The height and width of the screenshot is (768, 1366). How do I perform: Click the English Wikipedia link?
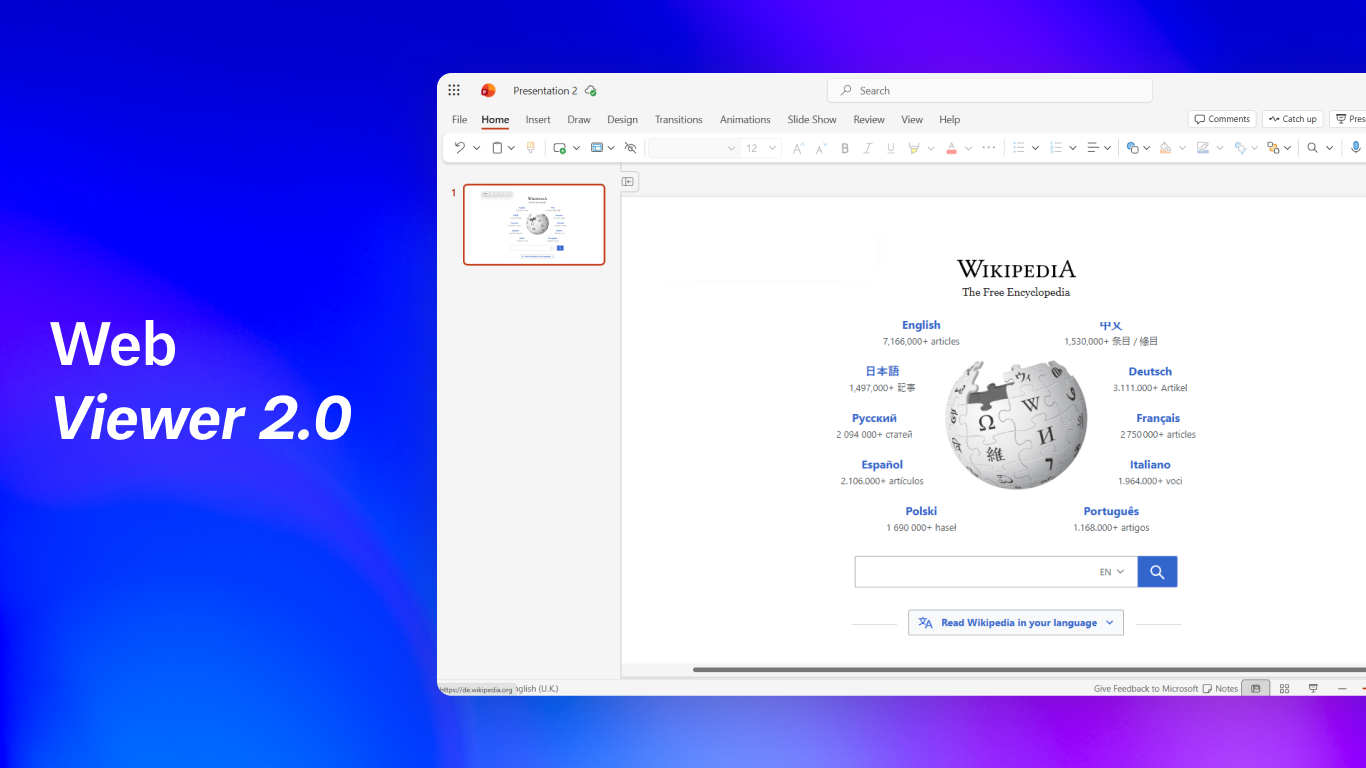[x=921, y=325]
